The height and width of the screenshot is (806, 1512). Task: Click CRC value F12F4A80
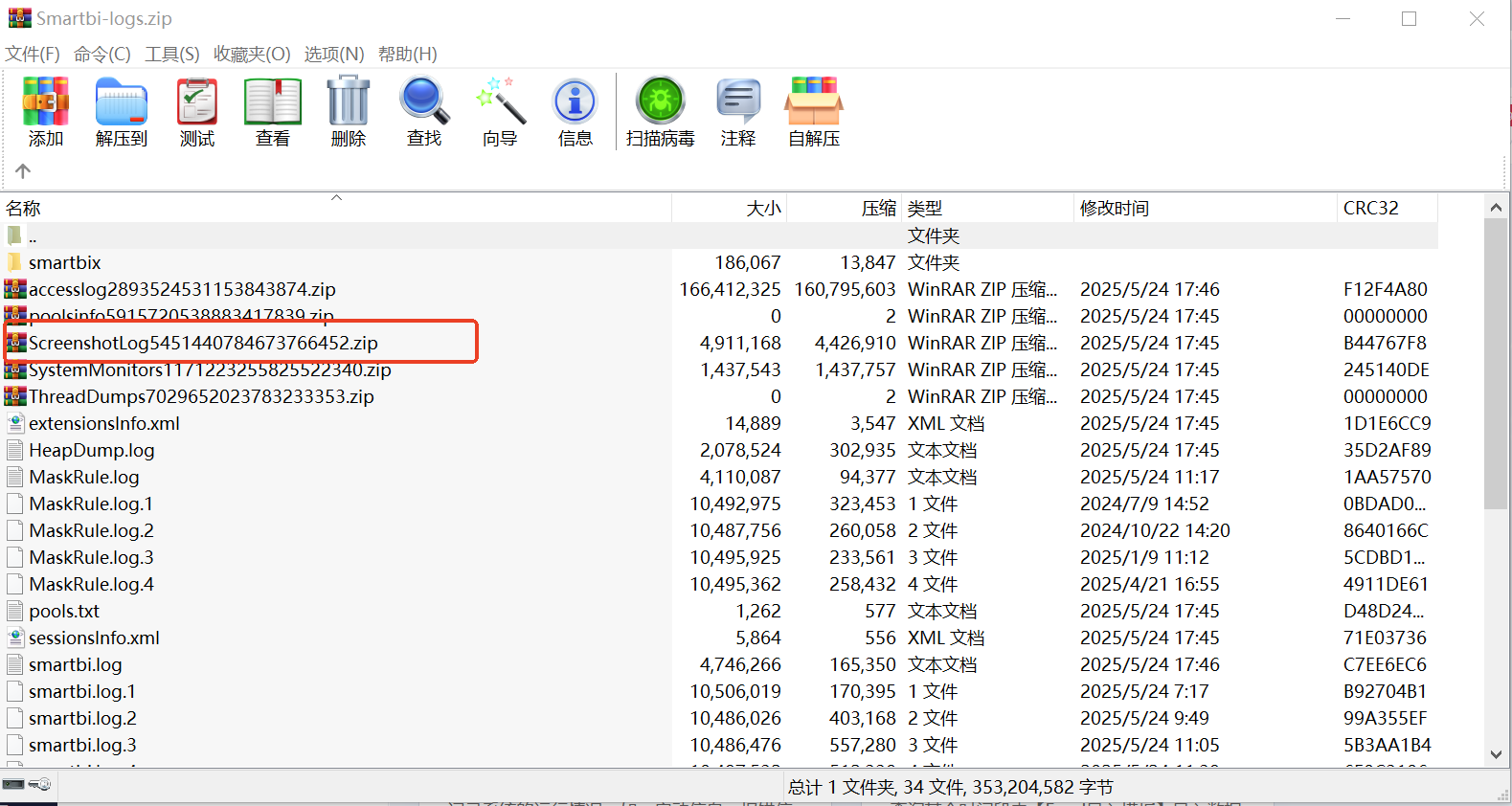point(1386,289)
